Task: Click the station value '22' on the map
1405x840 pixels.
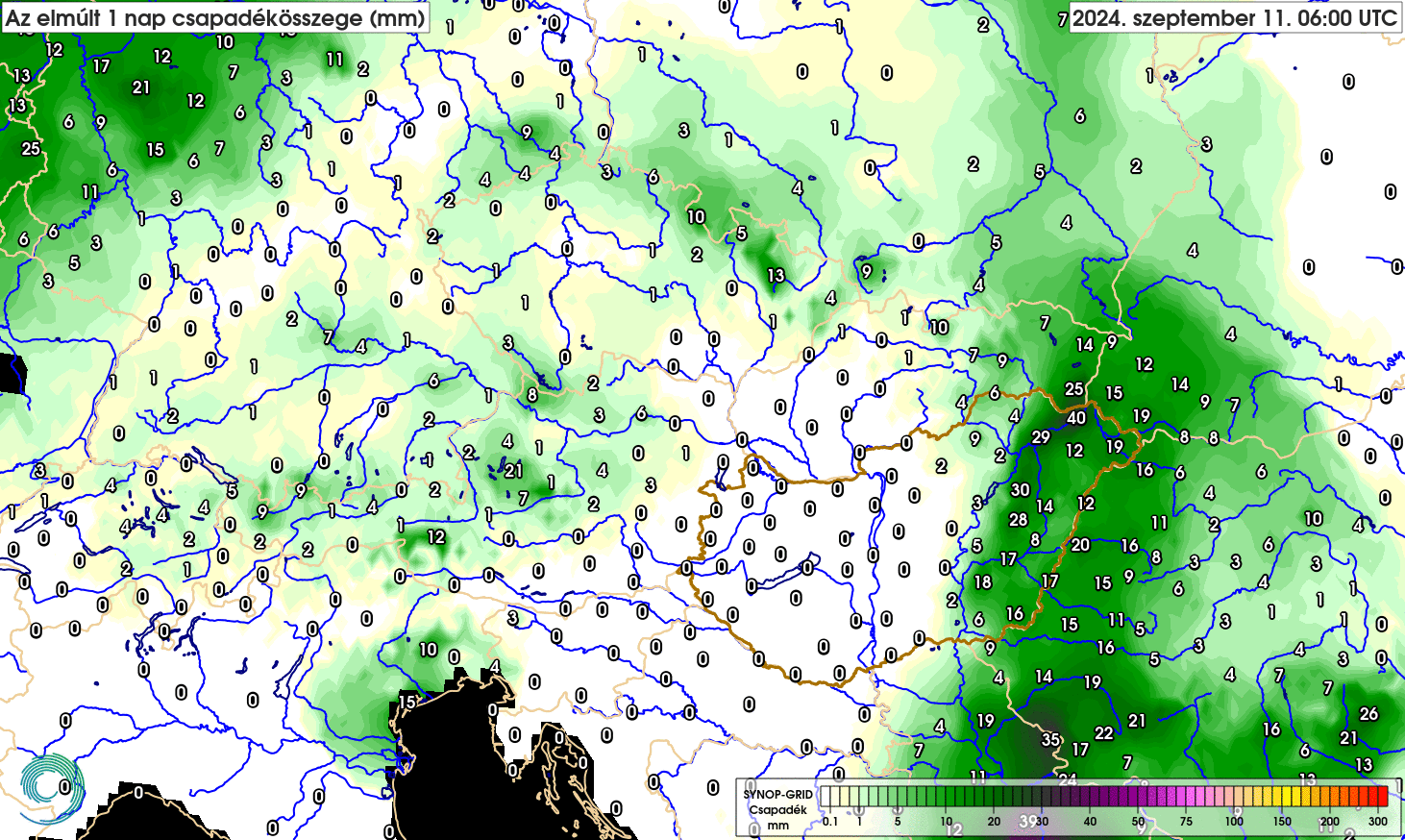Action: 1103,732
